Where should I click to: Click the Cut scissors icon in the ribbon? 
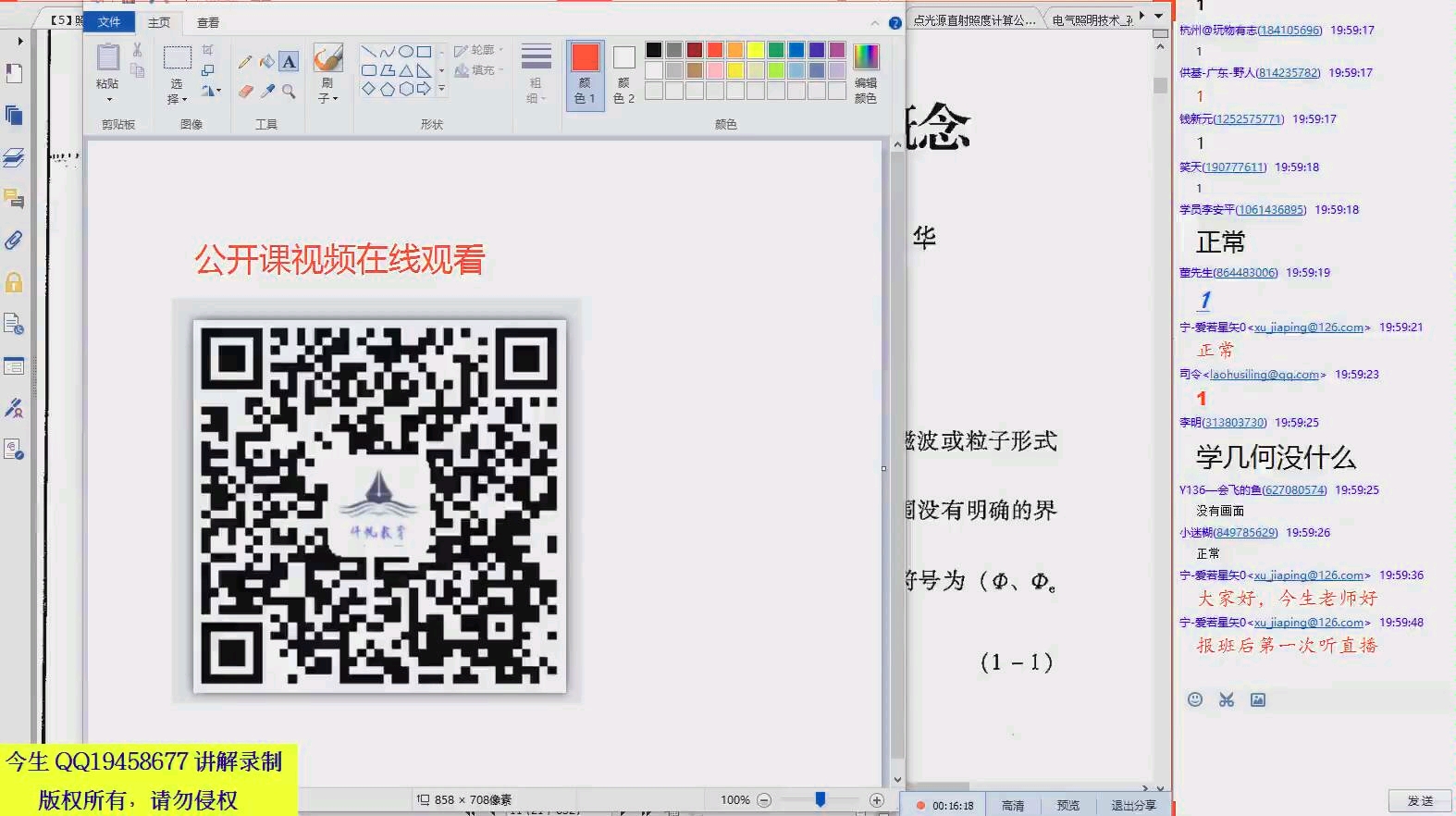(137, 50)
